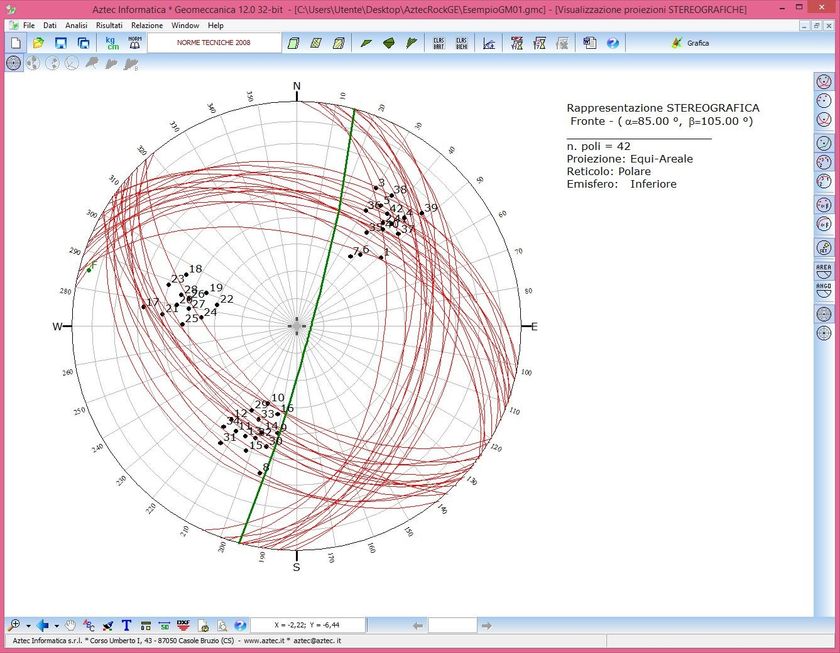
Task: Click the blue help question mark button
Action: tap(613, 43)
